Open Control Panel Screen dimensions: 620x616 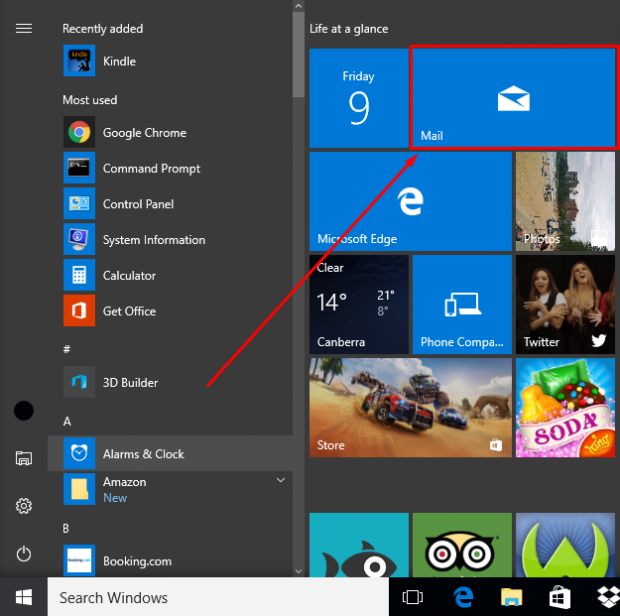pyautogui.click(x=170, y=204)
